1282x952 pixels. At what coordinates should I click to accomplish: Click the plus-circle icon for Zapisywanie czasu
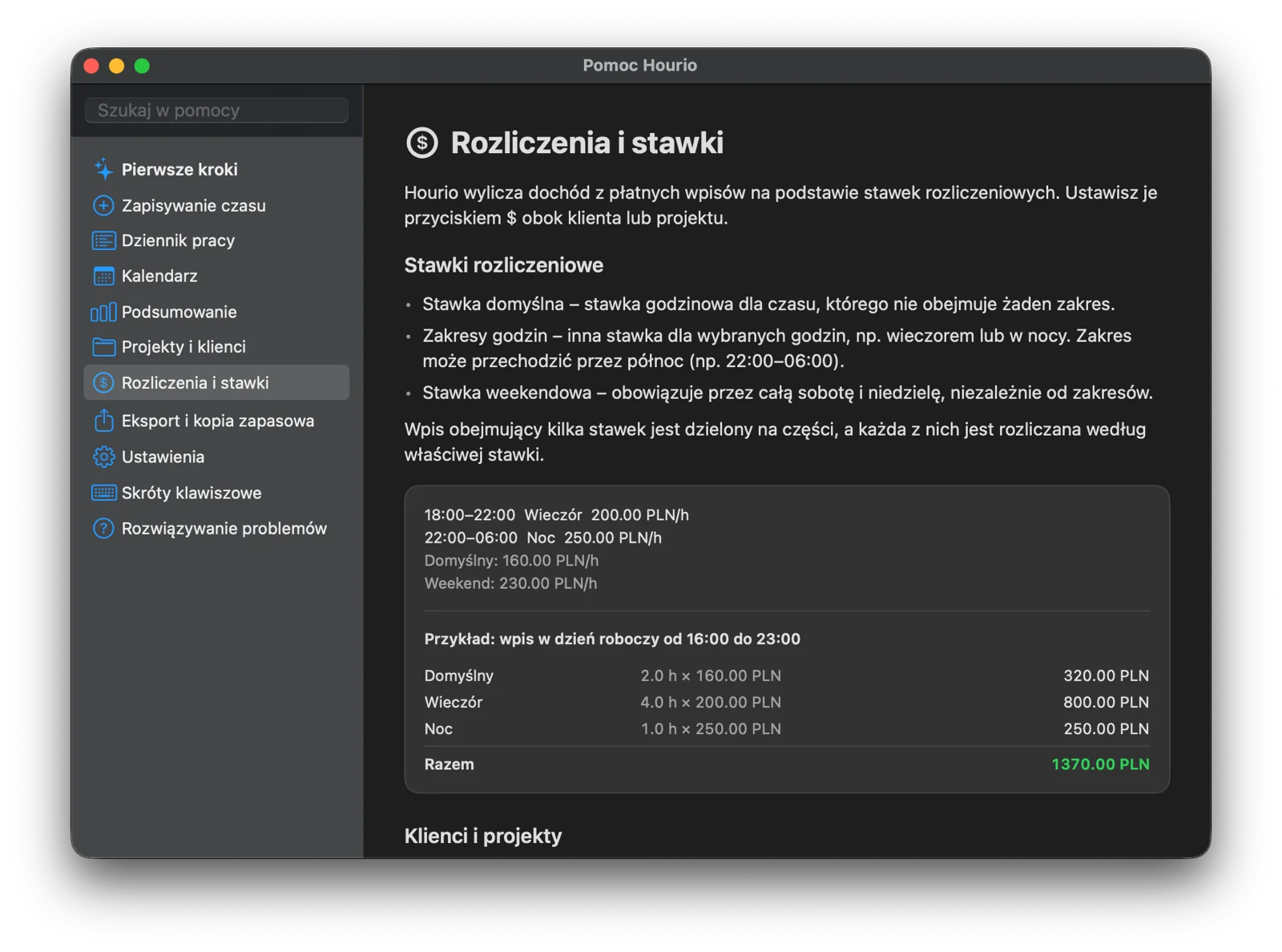pos(103,205)
